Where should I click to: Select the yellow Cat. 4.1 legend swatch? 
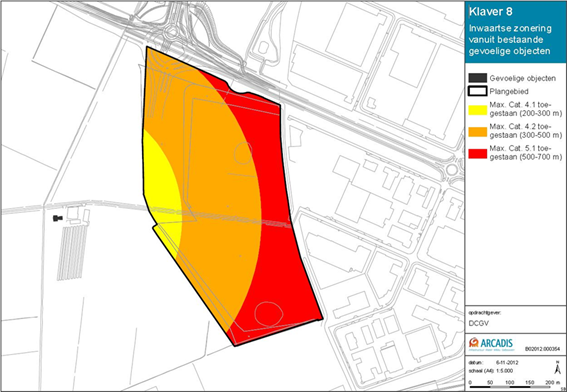point(477,110)
